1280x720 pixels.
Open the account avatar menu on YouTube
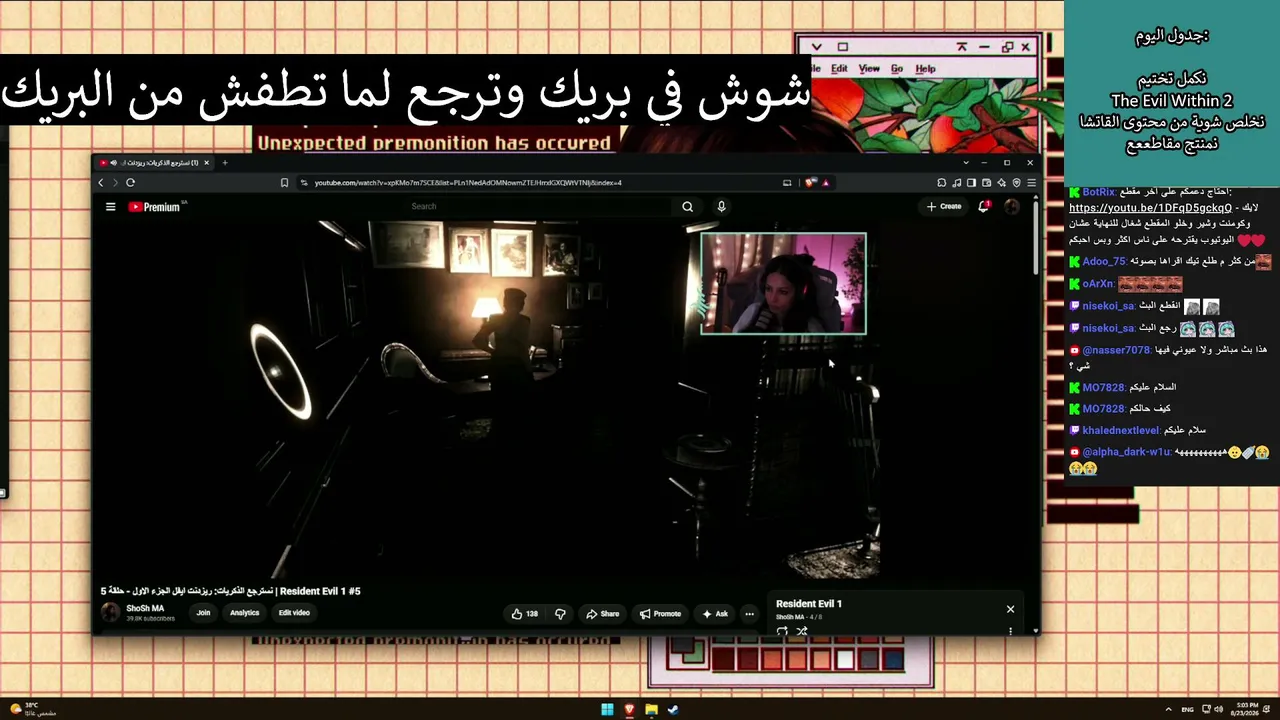[1012, 207]
